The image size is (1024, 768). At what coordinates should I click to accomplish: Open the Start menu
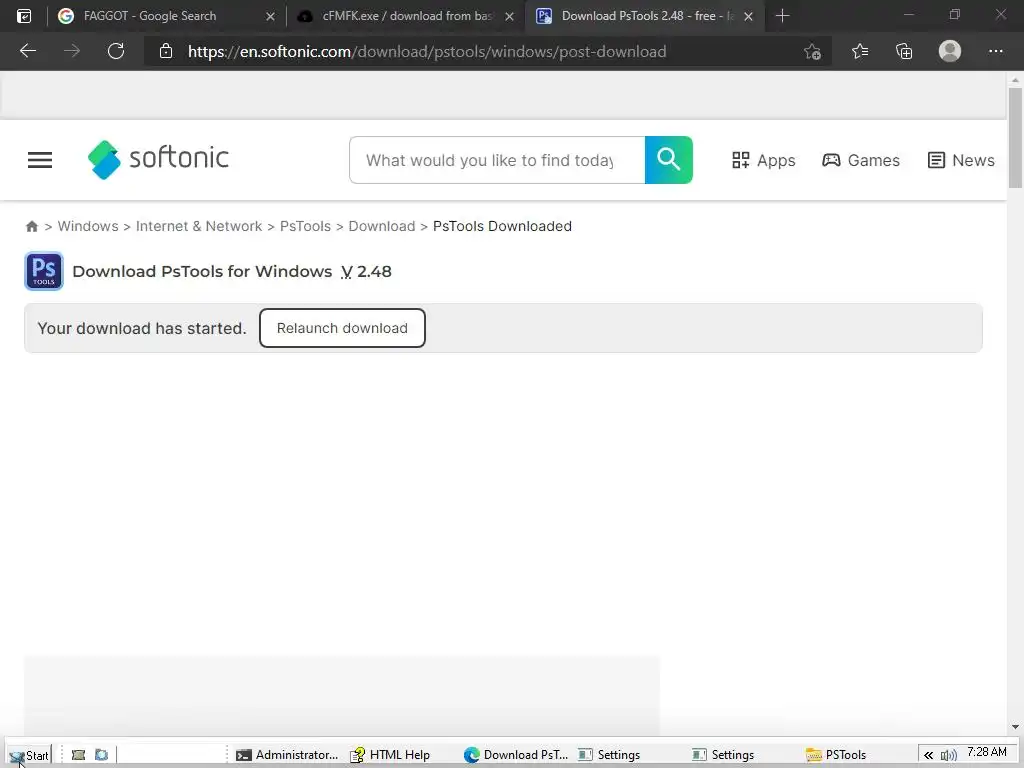coord(29,755)
